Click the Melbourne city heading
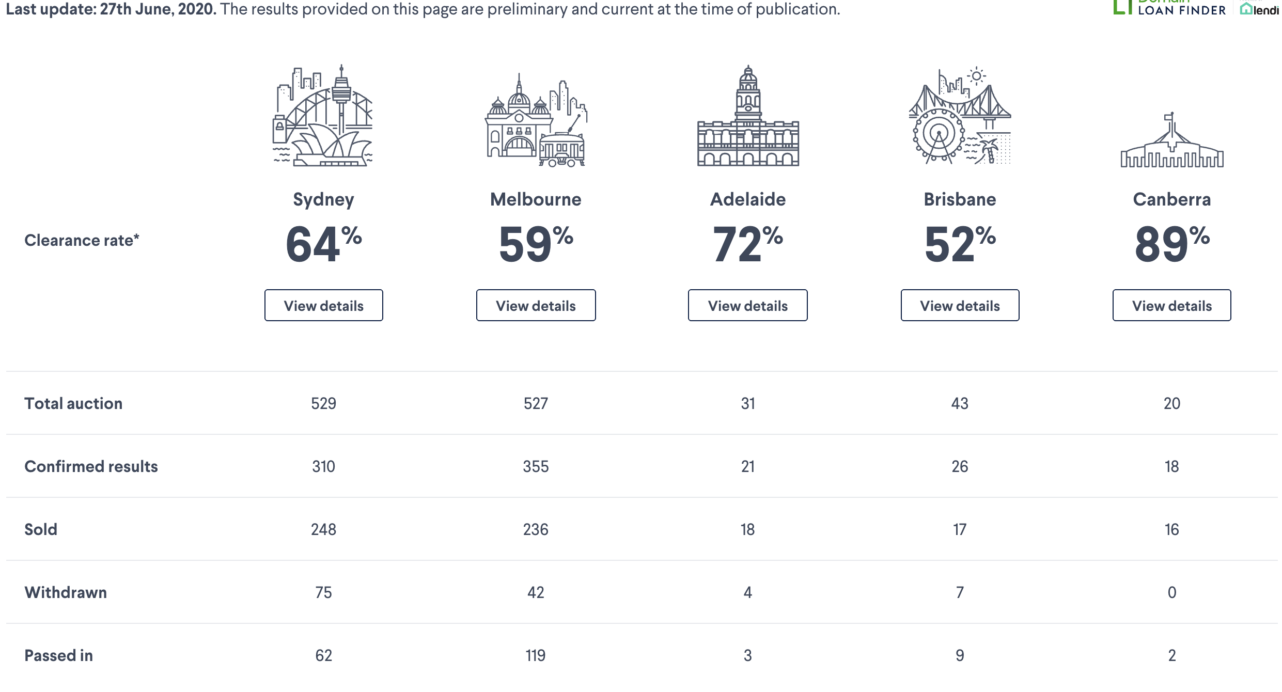 [x=536, y=199]
